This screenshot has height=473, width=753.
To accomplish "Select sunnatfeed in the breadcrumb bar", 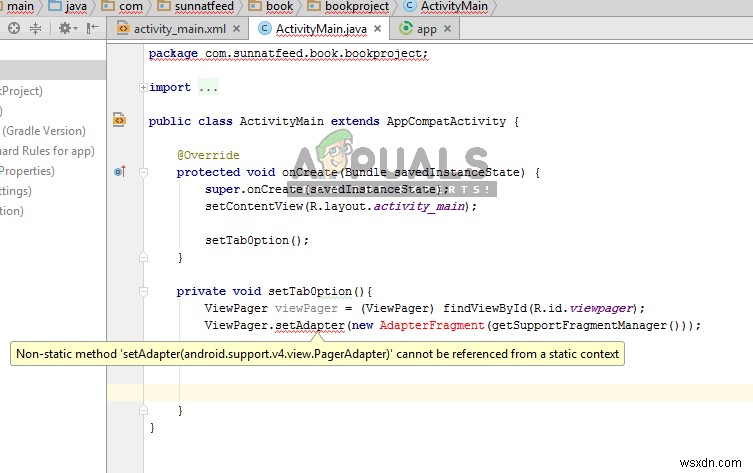I will point(196,6).
